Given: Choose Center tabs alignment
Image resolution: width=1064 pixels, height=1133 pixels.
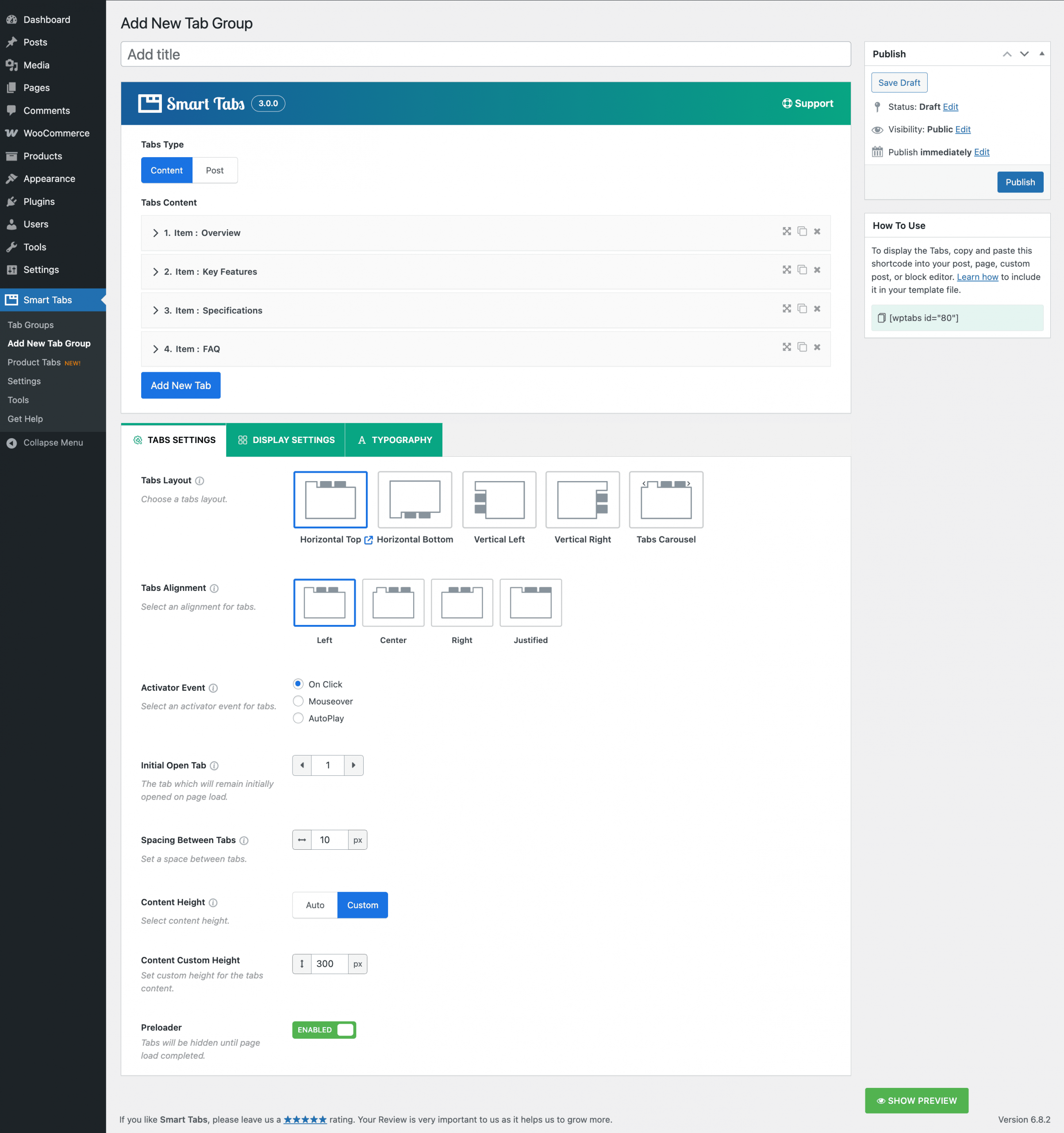Looking at the screenshot, I should click(x=393, y=603).
